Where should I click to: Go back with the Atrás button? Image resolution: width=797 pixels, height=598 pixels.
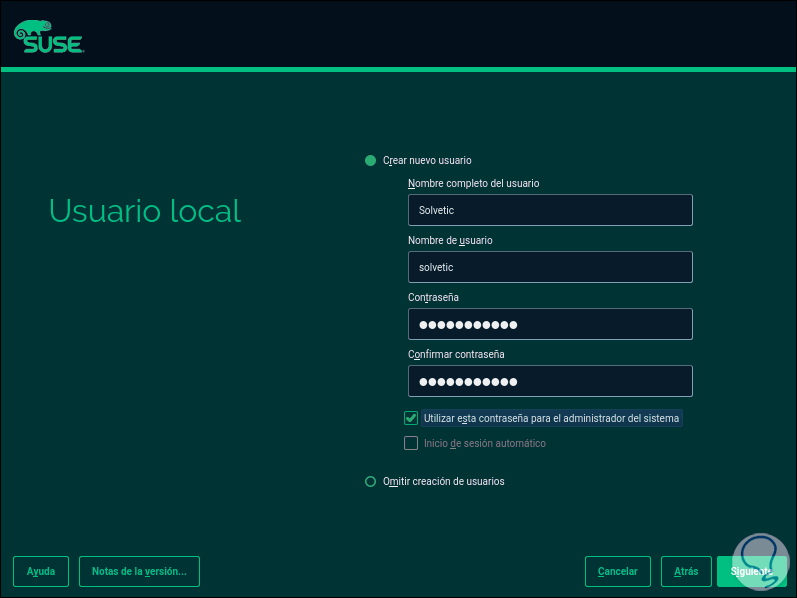coord(686,572)
